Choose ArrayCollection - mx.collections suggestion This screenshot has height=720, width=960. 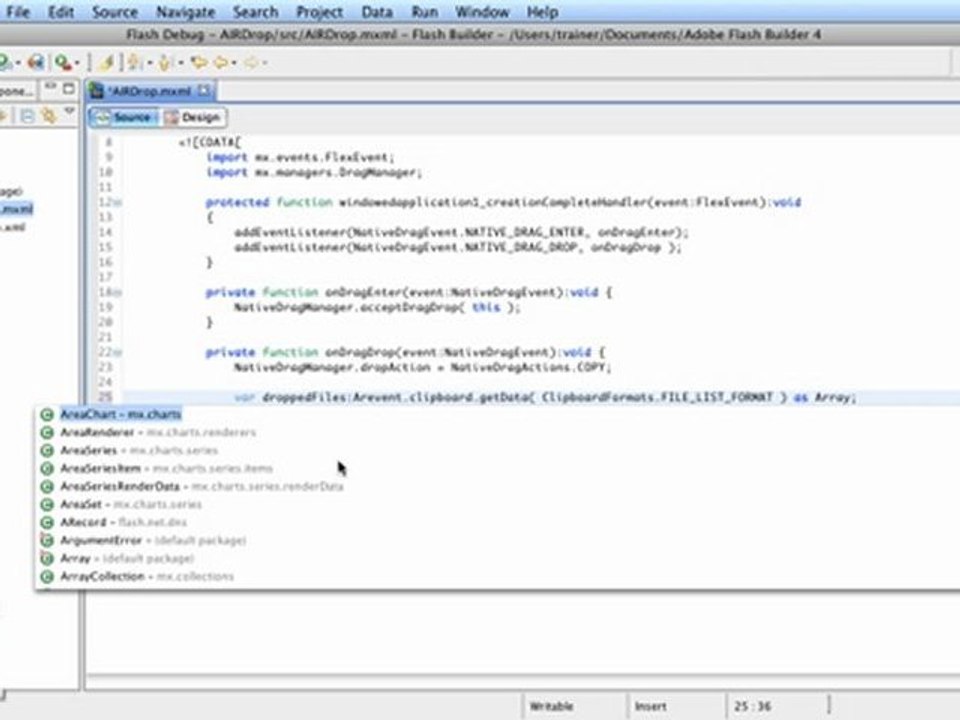pyautogui.click(x=146, y=576)
